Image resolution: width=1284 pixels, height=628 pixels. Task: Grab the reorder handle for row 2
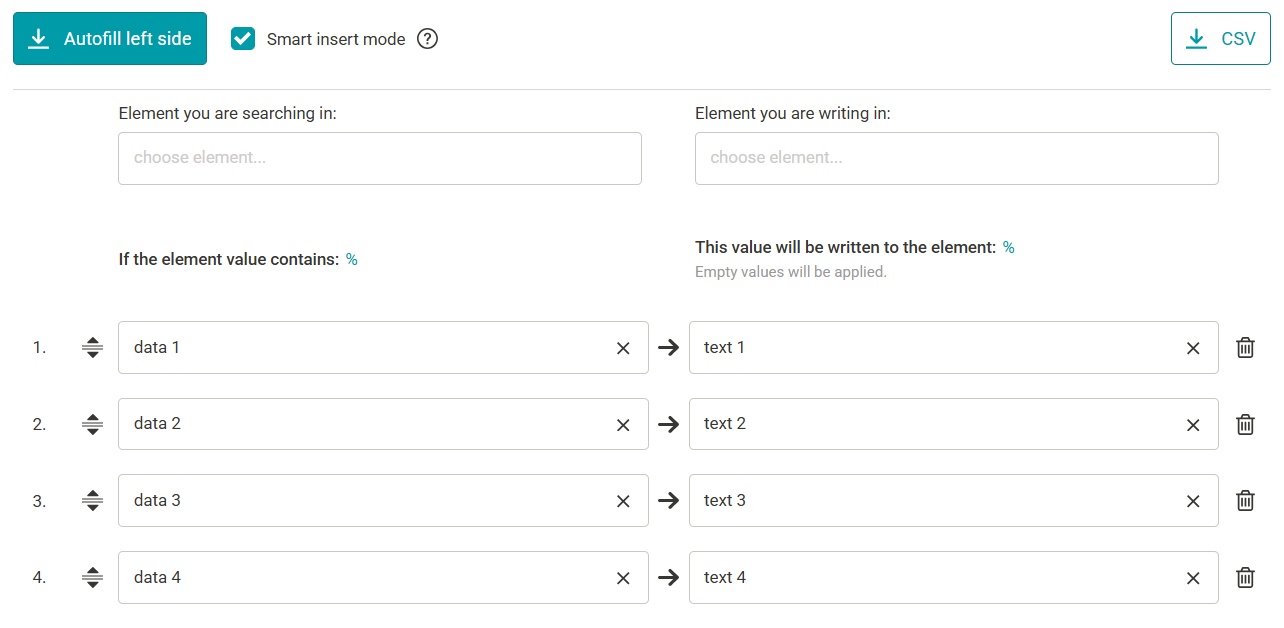[x=92, y=424]
